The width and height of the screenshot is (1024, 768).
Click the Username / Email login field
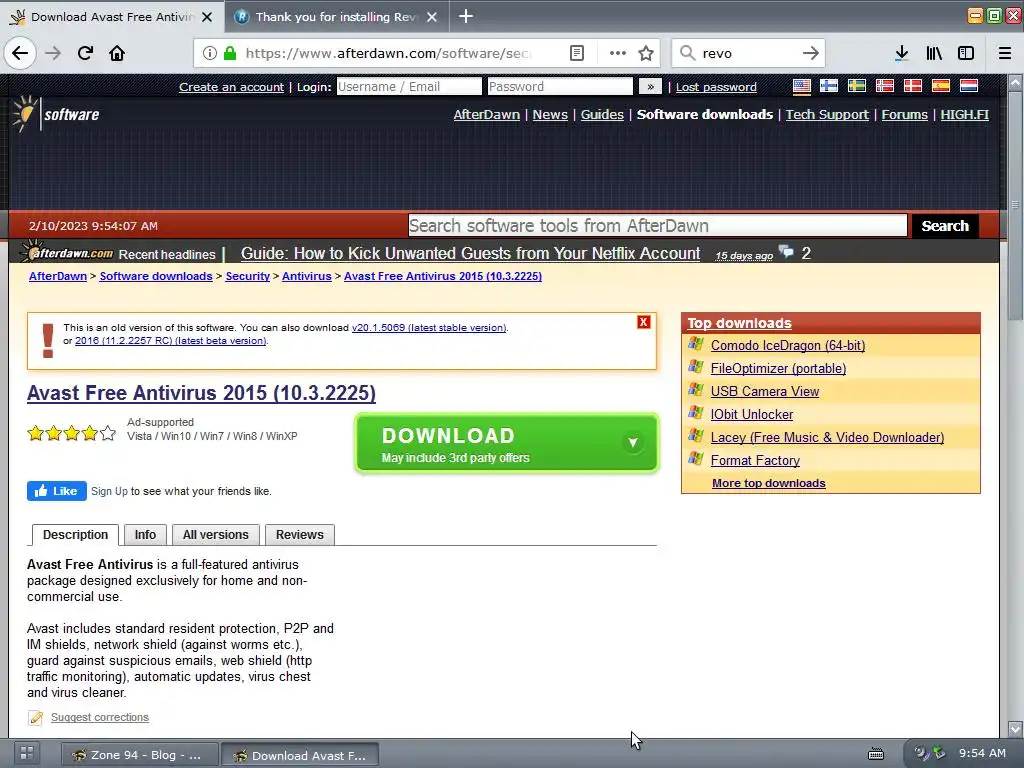[409, 86]
